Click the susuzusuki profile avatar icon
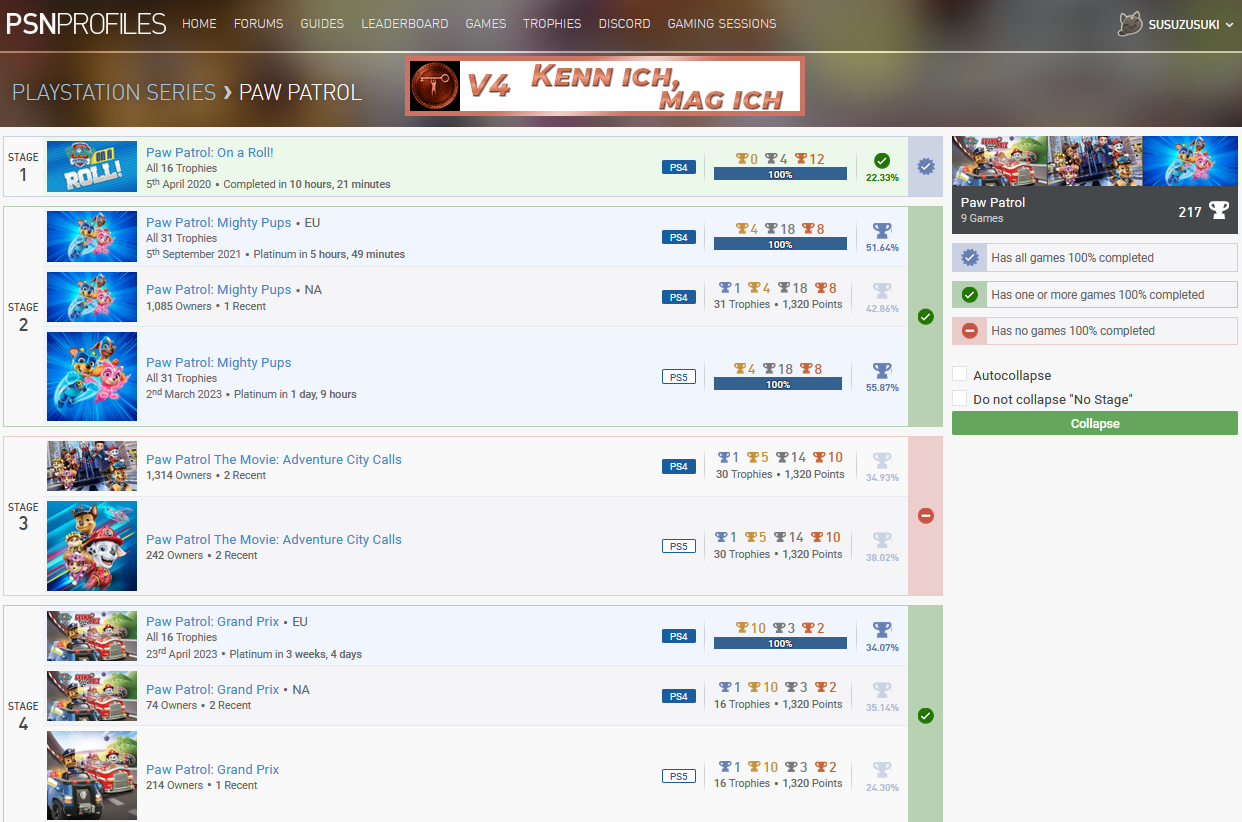The width and height of the screenshot is (1242, 822). [x=1130, y=24]
